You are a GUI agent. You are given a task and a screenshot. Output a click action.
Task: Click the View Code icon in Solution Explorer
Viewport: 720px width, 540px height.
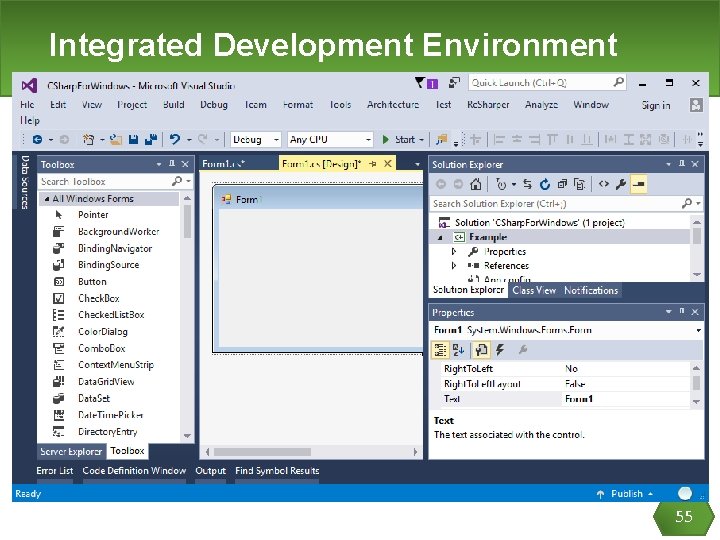coord(604,184)
